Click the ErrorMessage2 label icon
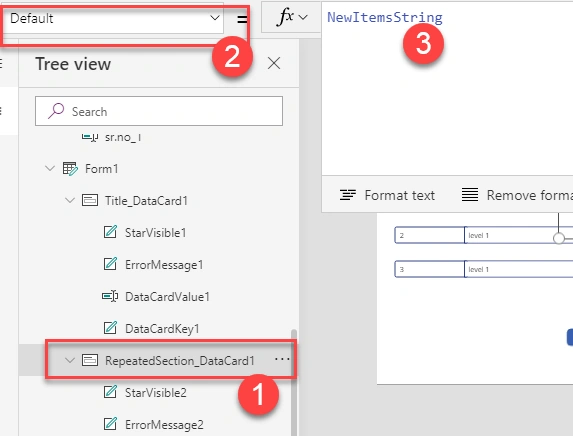Image resolution: width=573 pixels, height=436 pixels. [x=110, y=424]
